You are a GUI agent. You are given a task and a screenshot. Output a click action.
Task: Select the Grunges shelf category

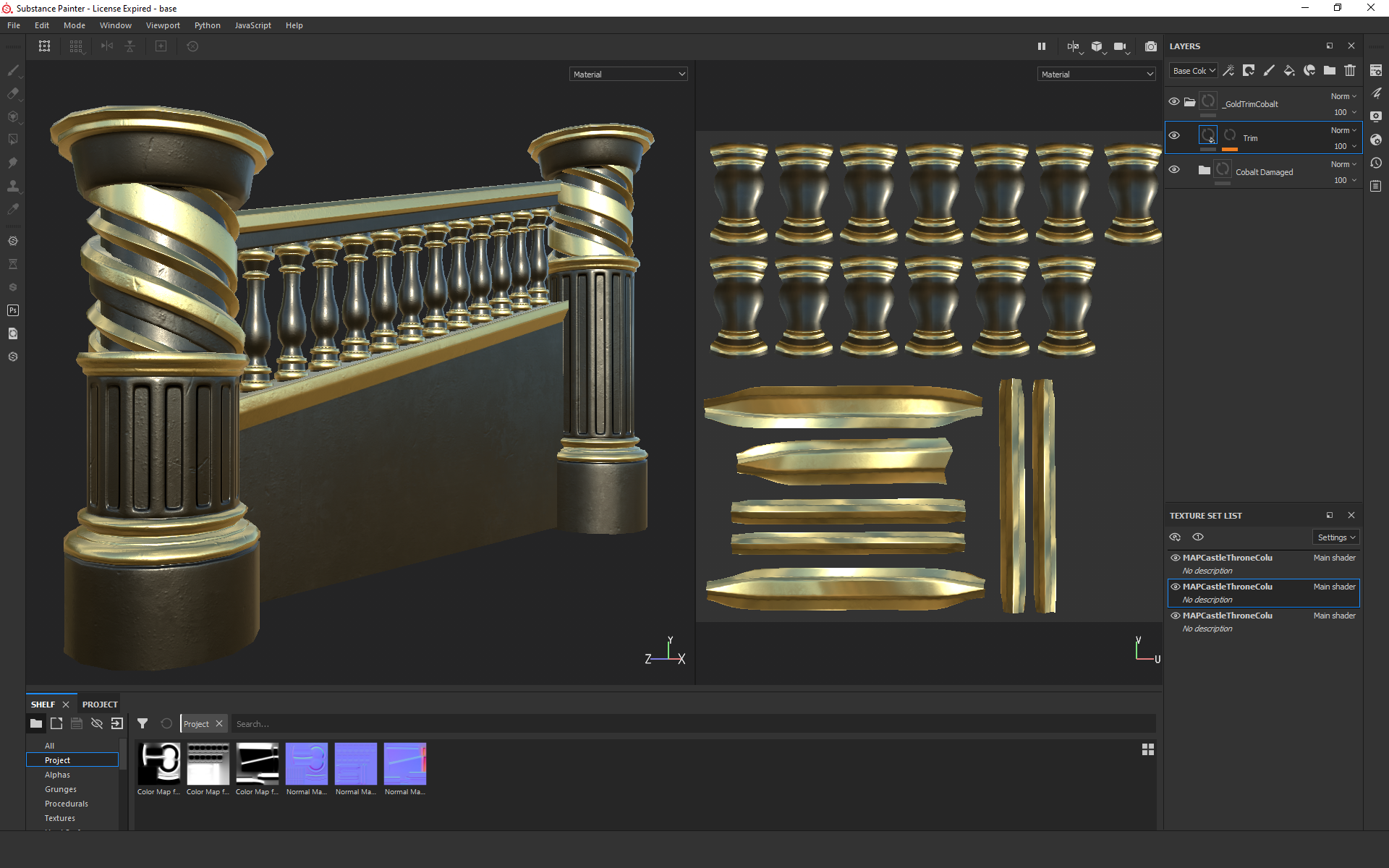point(60,789)
